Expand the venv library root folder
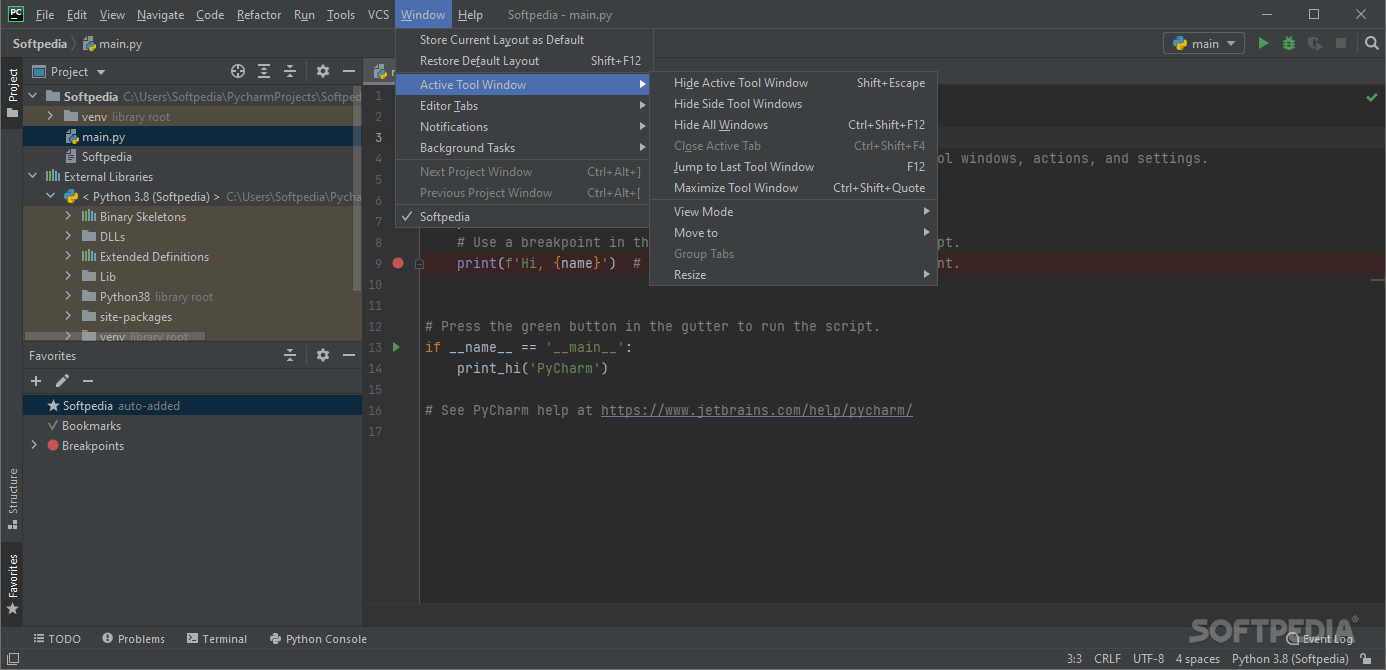Image resolution: width=1386 pixels, height=670 pixels. tap(50, 117)
